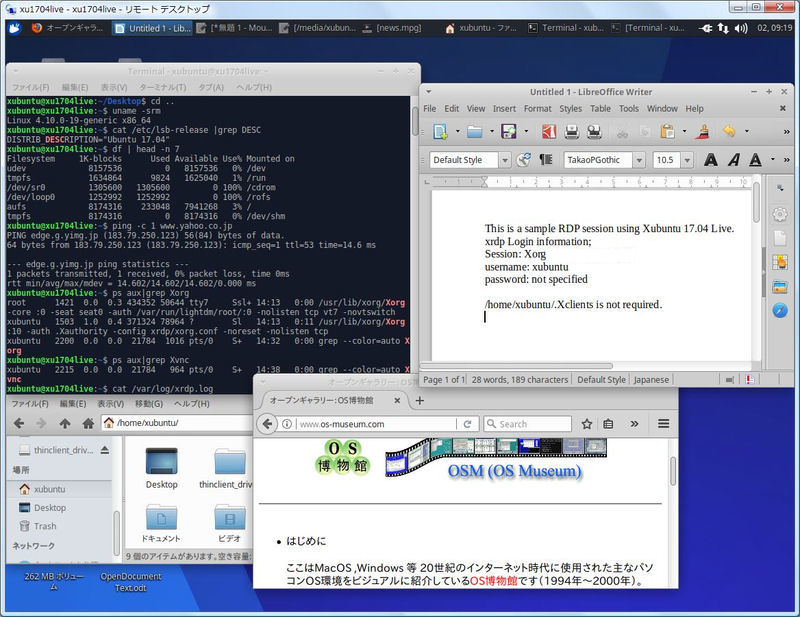Click the OS博物館 red link on page
The image size is (800, 617).
493,581
